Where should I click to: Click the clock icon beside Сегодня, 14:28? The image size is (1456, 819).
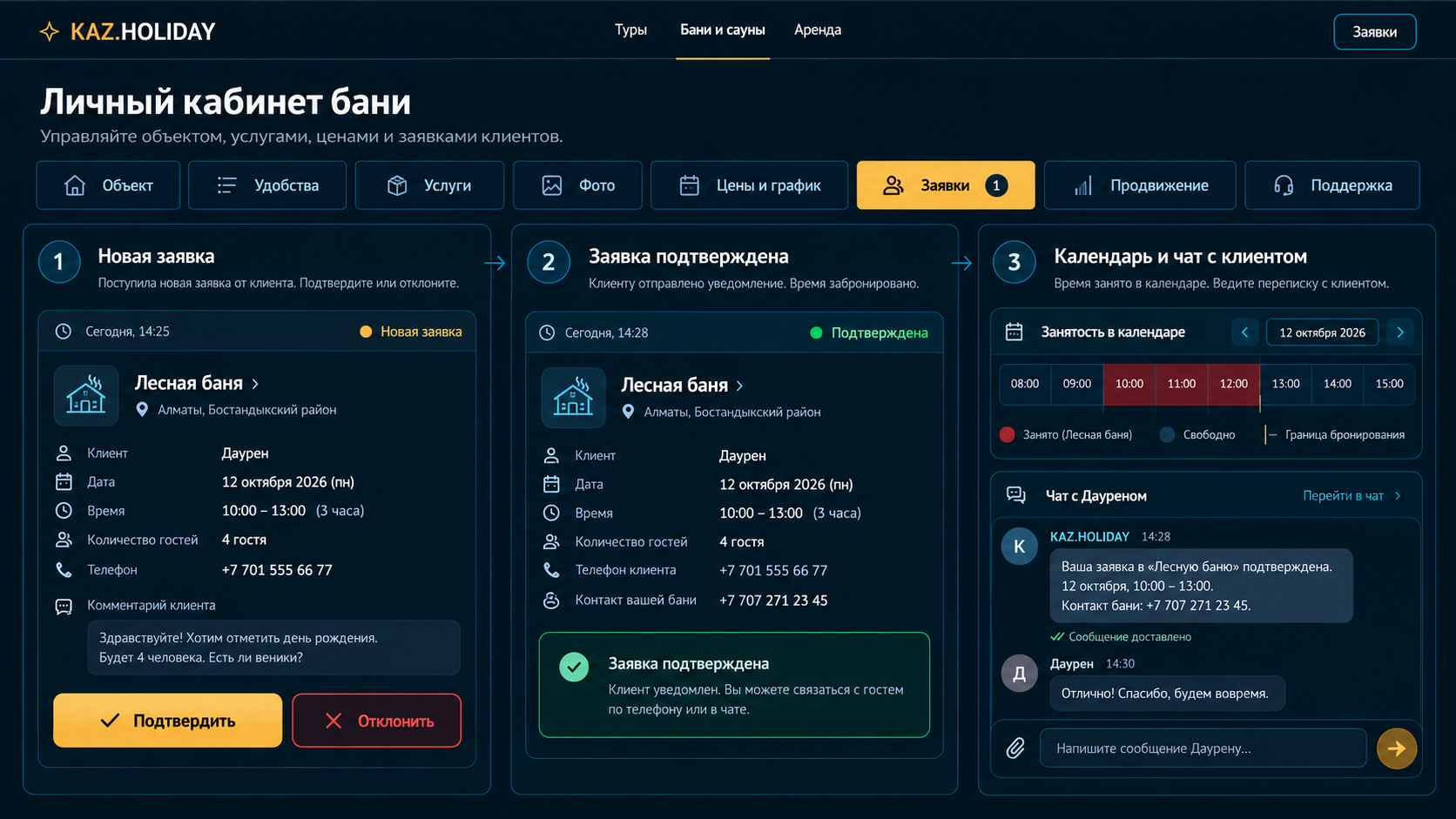coord(547,332)
